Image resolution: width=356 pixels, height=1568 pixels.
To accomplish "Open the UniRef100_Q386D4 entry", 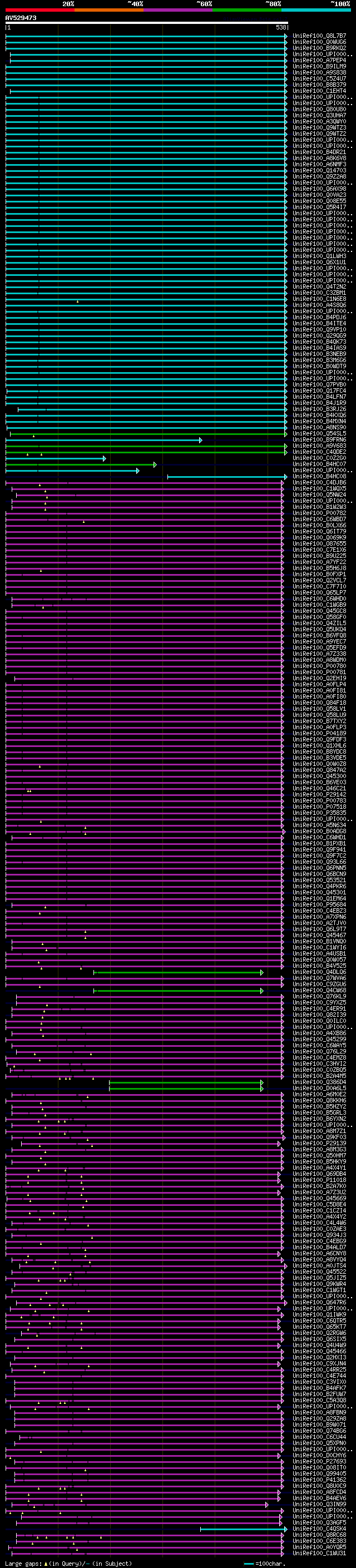I will [319, 1083].
